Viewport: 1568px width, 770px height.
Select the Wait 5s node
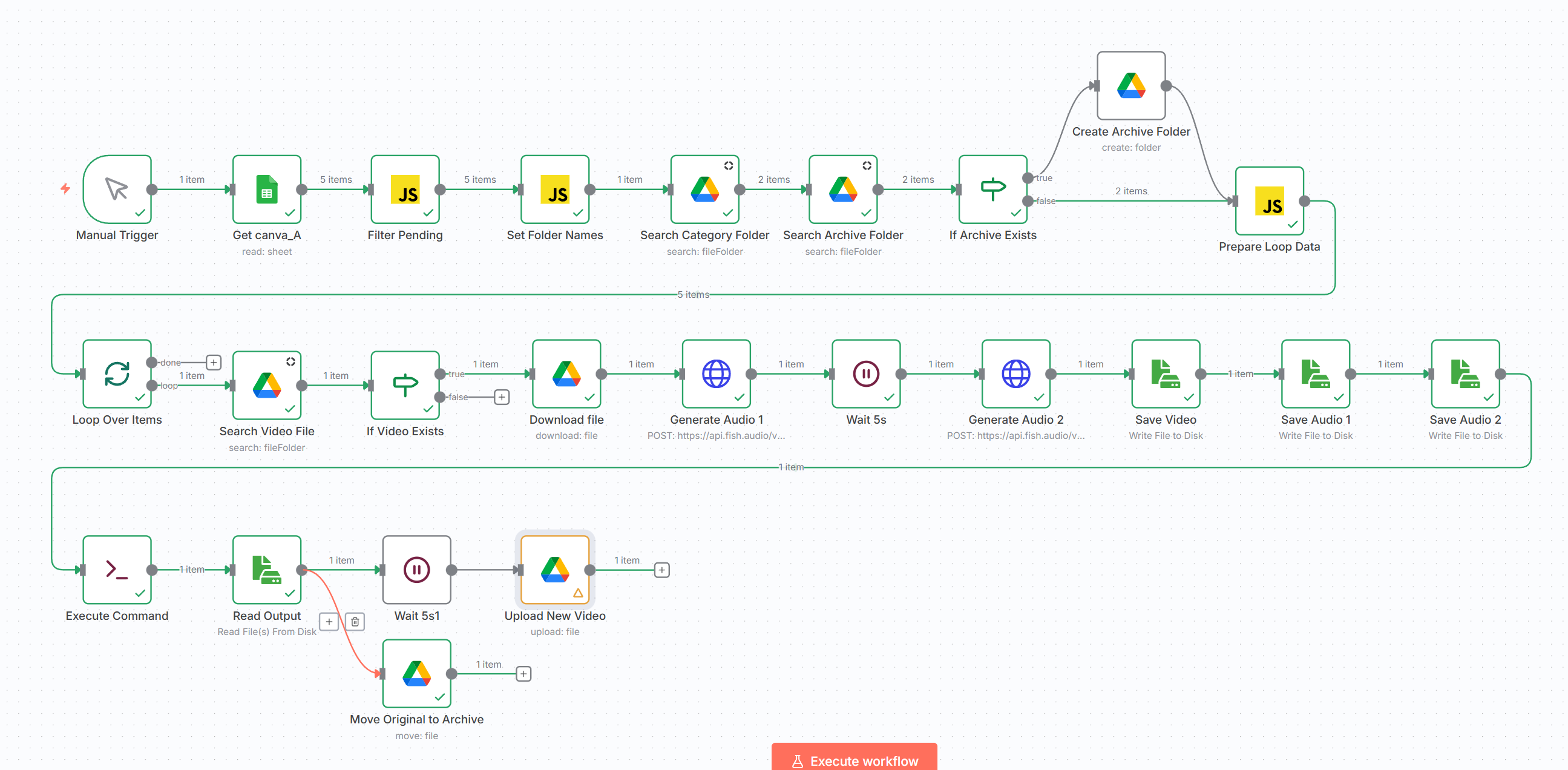(866, 373)
